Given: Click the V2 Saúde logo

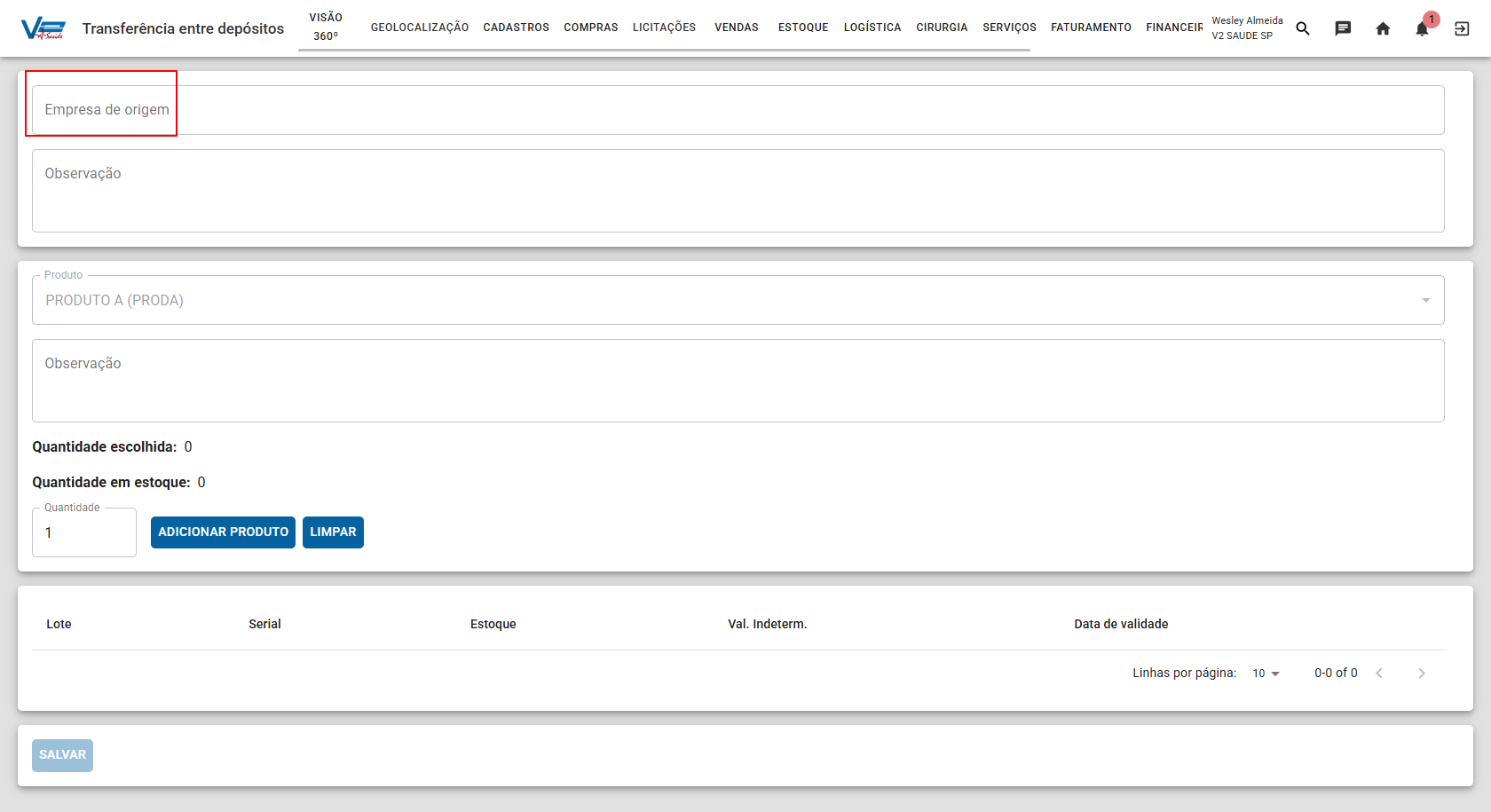Looking at the screenshot, I should click(x=43, y=29).
